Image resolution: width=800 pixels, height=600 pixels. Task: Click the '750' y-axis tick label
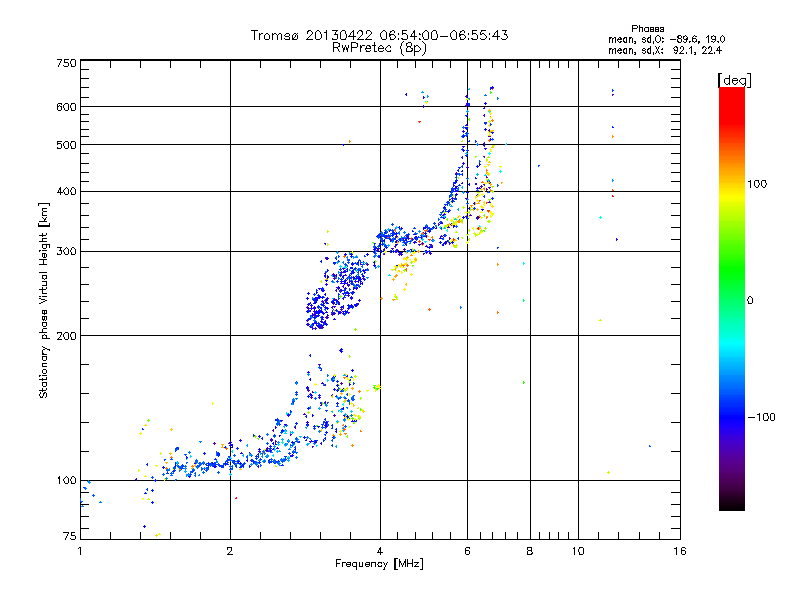[x=66, y=63]
